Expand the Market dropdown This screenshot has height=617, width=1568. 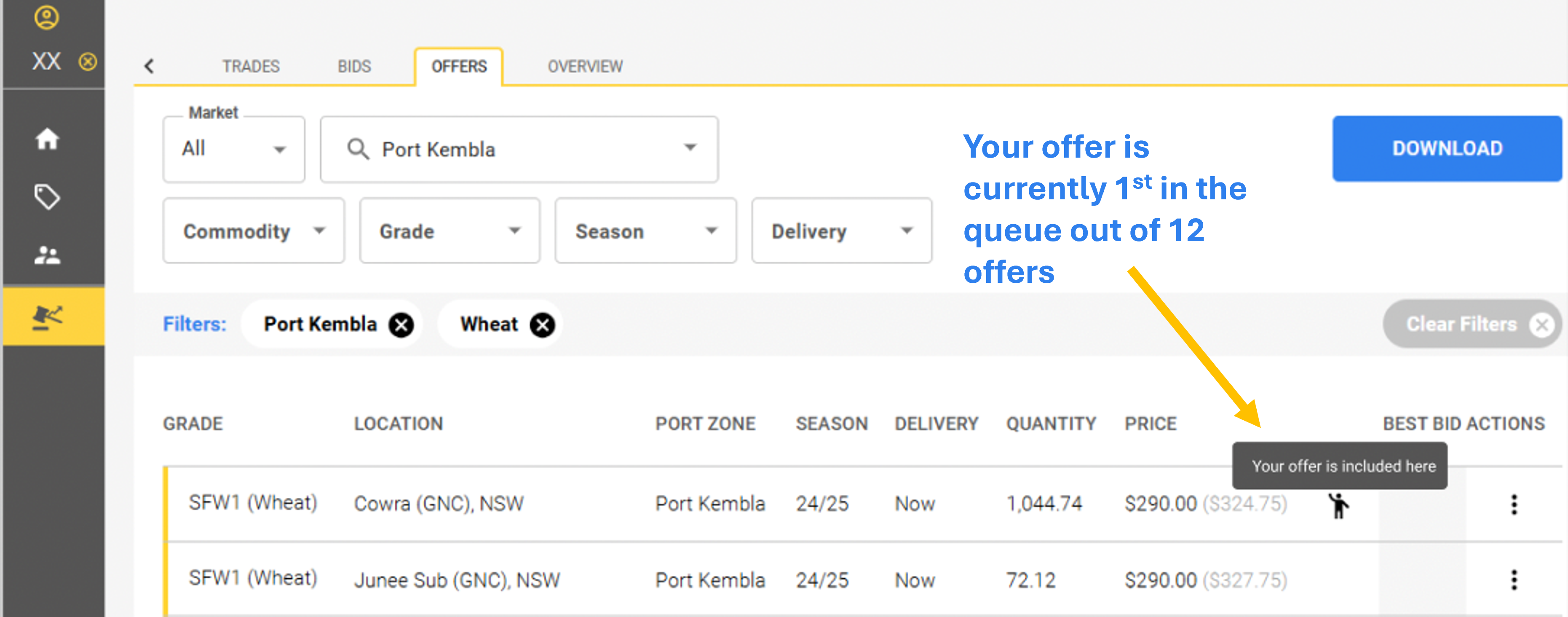234,149
